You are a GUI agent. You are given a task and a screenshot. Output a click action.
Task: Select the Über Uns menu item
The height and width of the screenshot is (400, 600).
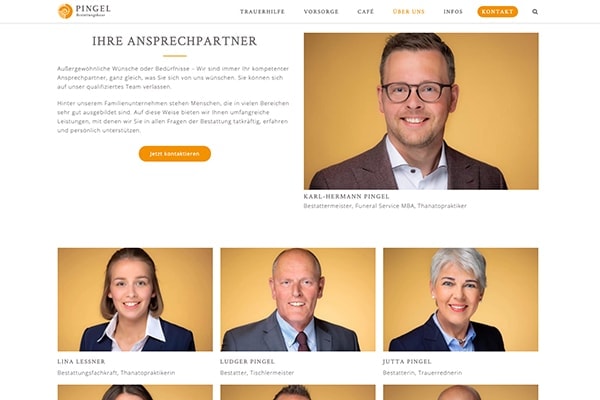[x=409, y=12]
